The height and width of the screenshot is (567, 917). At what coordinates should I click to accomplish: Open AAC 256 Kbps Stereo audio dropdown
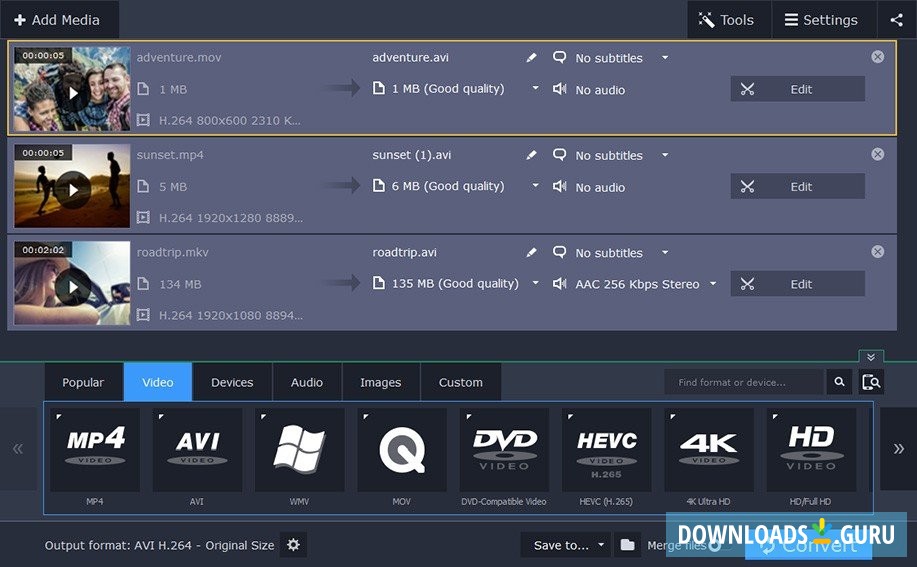(713, 284)
